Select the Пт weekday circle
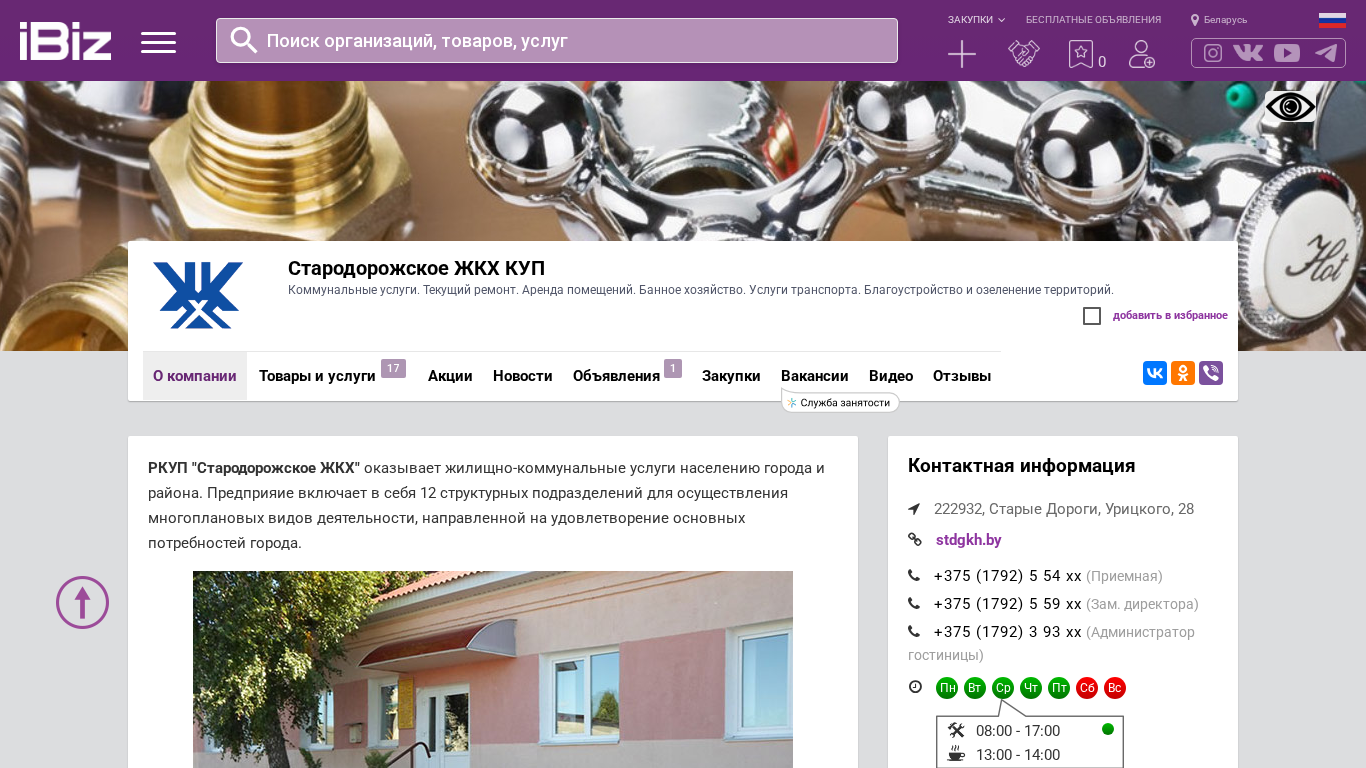This screenshot has height=768, width=1366. click(x=1059, y=688)
